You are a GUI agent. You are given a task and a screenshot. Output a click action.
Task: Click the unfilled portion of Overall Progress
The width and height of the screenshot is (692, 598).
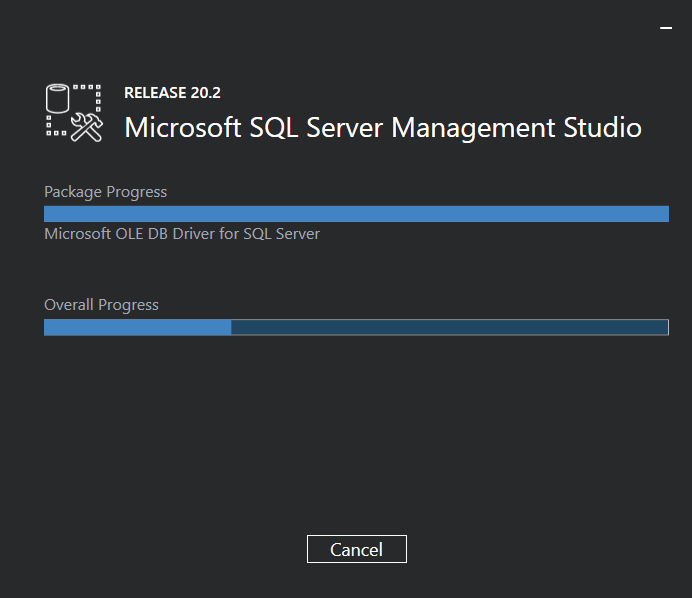click(449, 327)
